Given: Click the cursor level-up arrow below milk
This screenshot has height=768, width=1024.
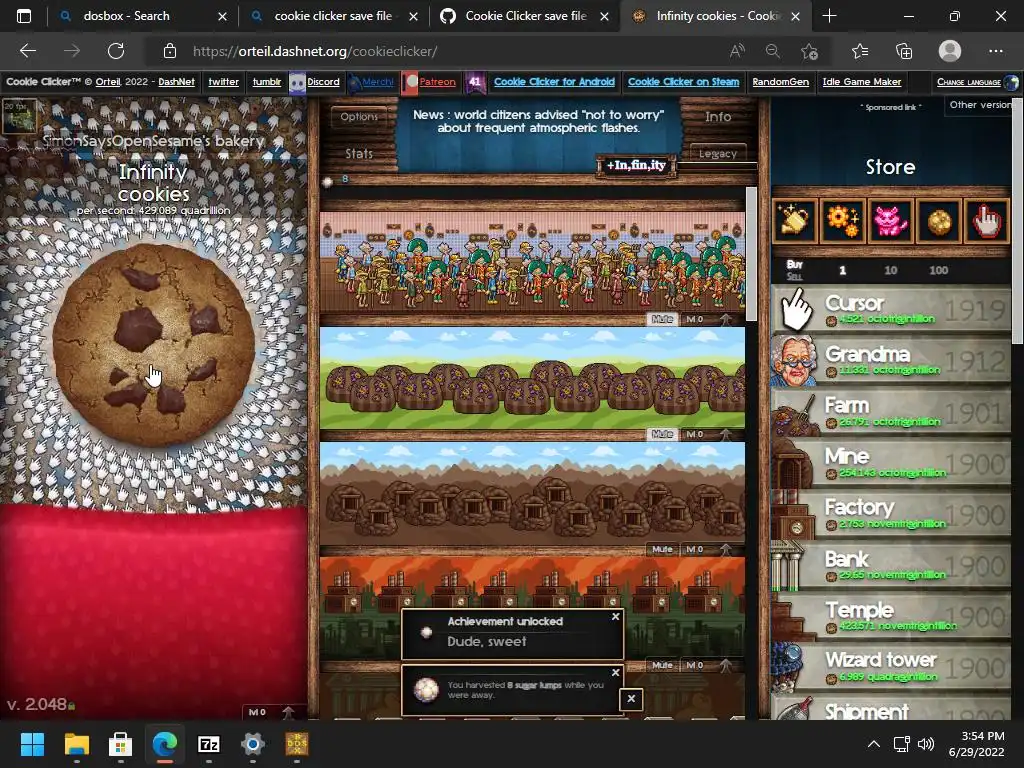Looking at the screenshot, I should coord(288,712).
